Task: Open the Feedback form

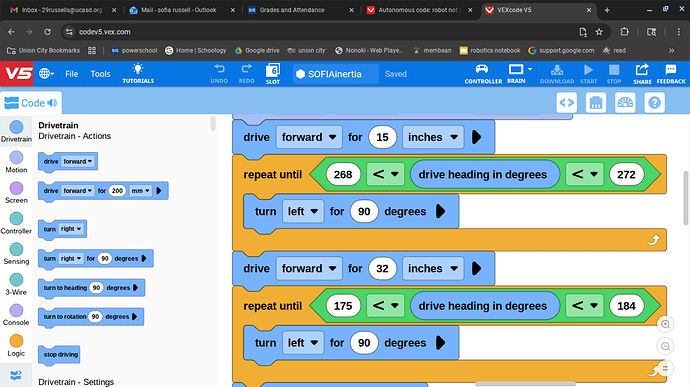Action: [671, 74]
